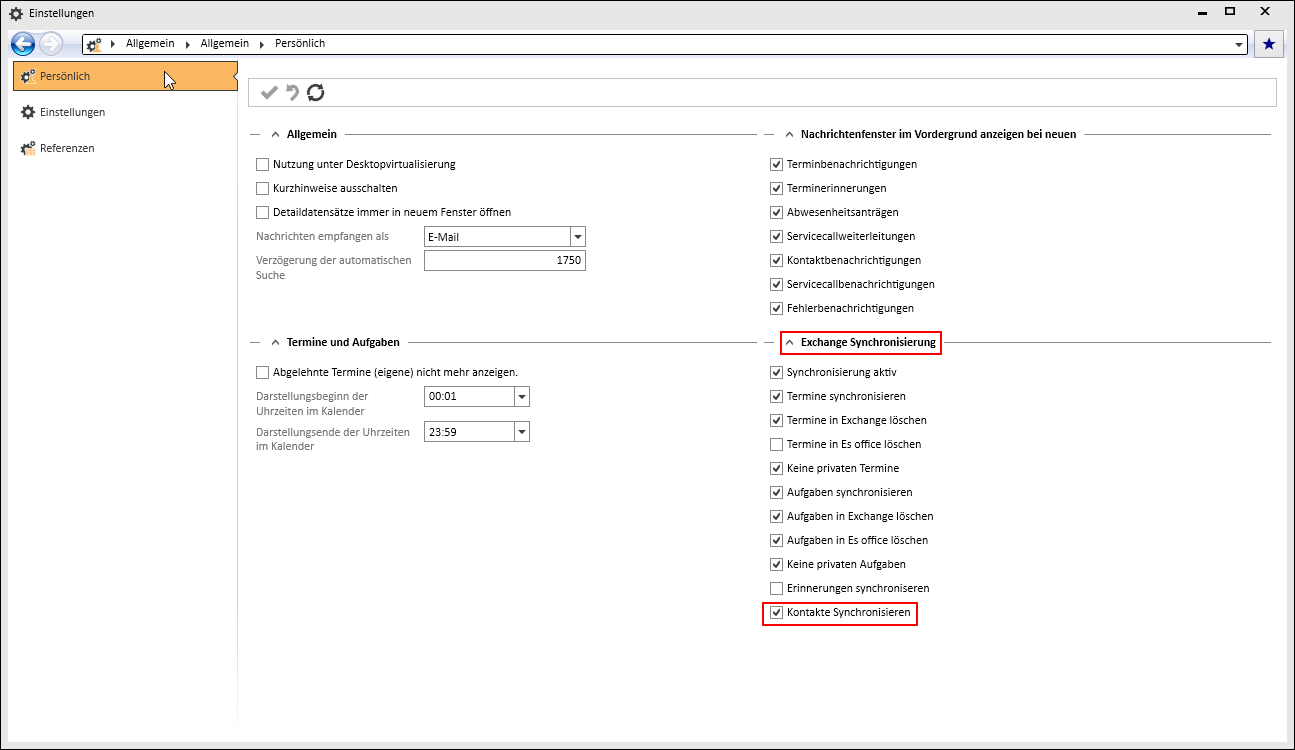Click the breadcrumb gear root icon
Image resolution: width=1295 pixels, height=750 pixels.
click(x=94, y=44)
